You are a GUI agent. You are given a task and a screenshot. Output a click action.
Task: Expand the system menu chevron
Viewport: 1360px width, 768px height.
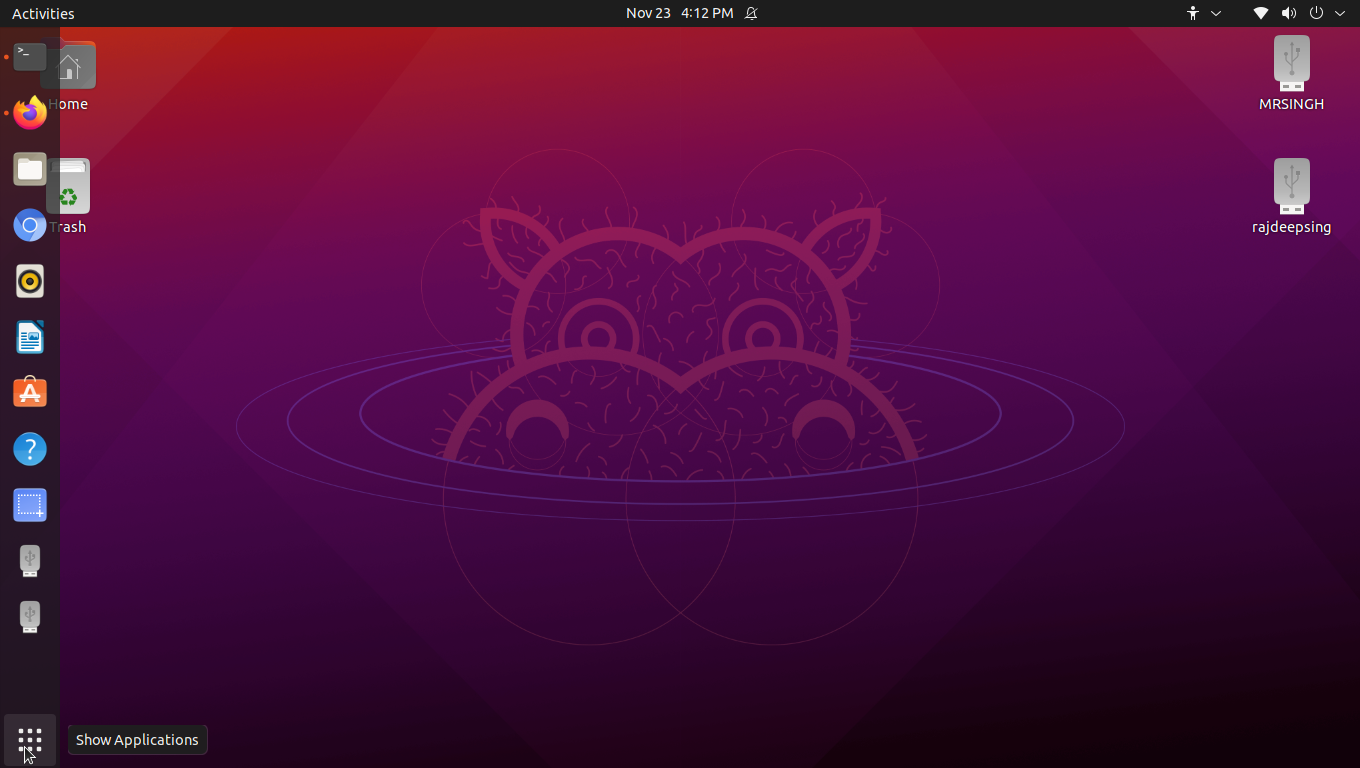[x=1340, y=14]
